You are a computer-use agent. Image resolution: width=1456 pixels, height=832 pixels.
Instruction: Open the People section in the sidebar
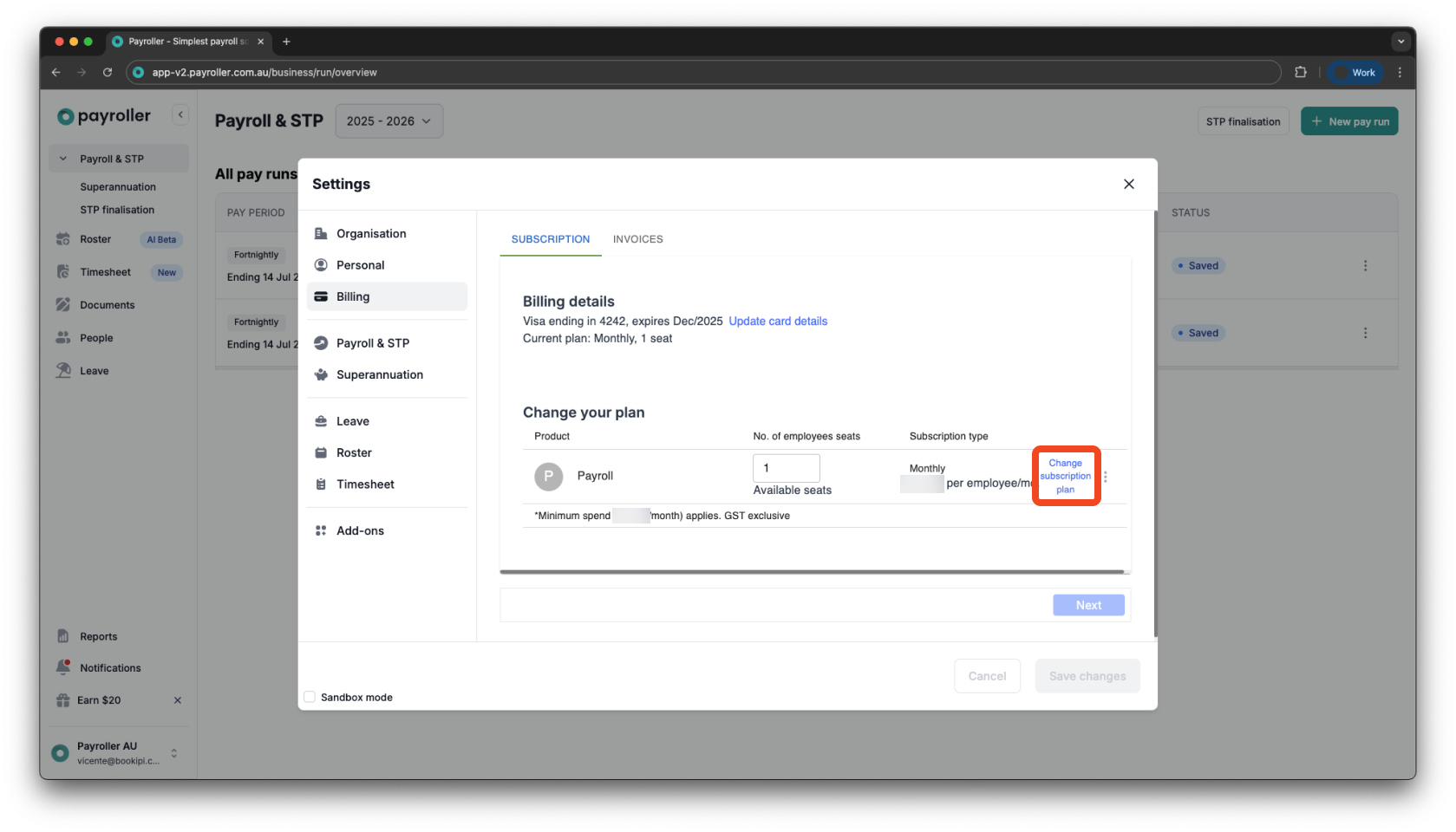(x=95, y=337)
